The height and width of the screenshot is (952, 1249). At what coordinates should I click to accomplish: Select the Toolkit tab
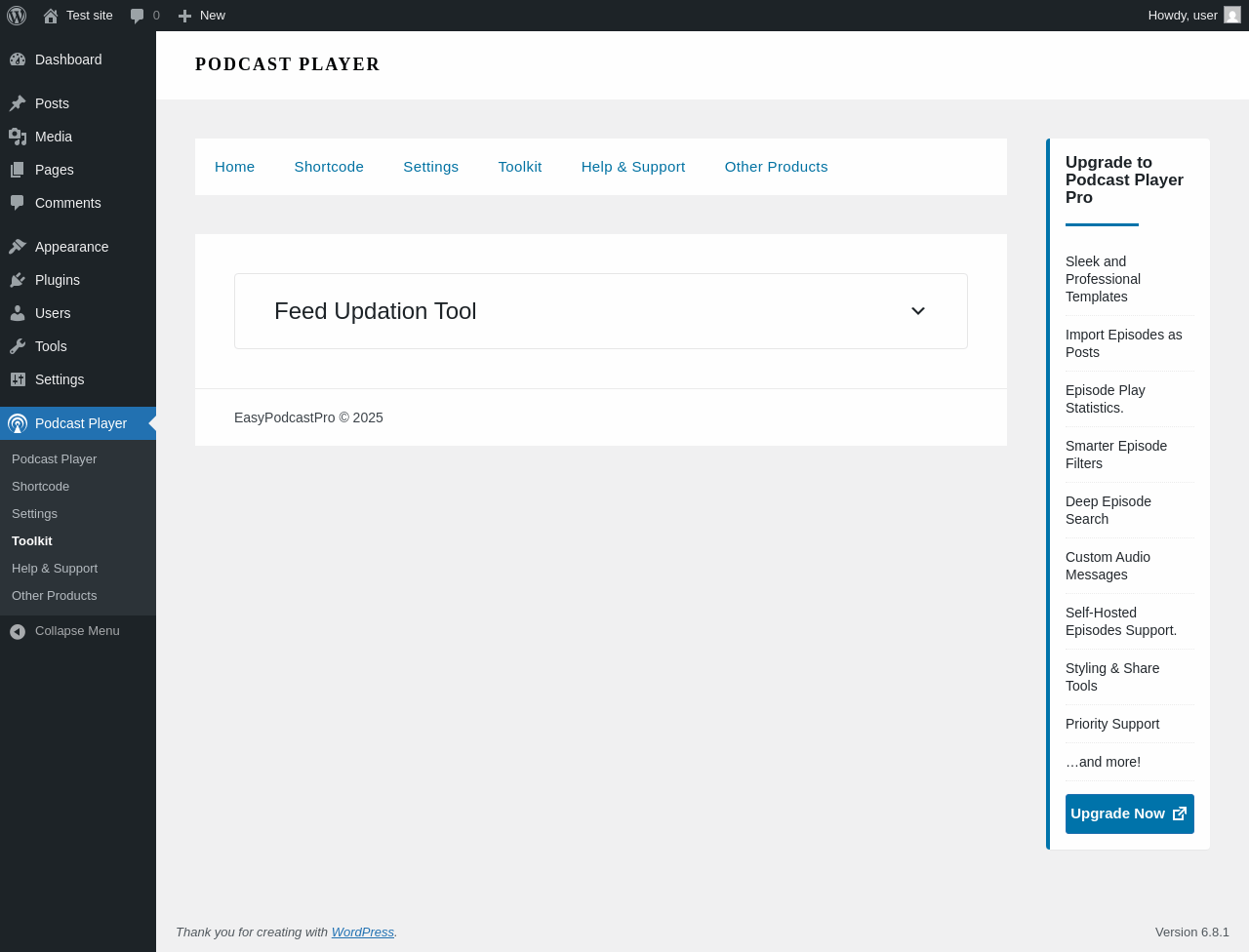520,167
